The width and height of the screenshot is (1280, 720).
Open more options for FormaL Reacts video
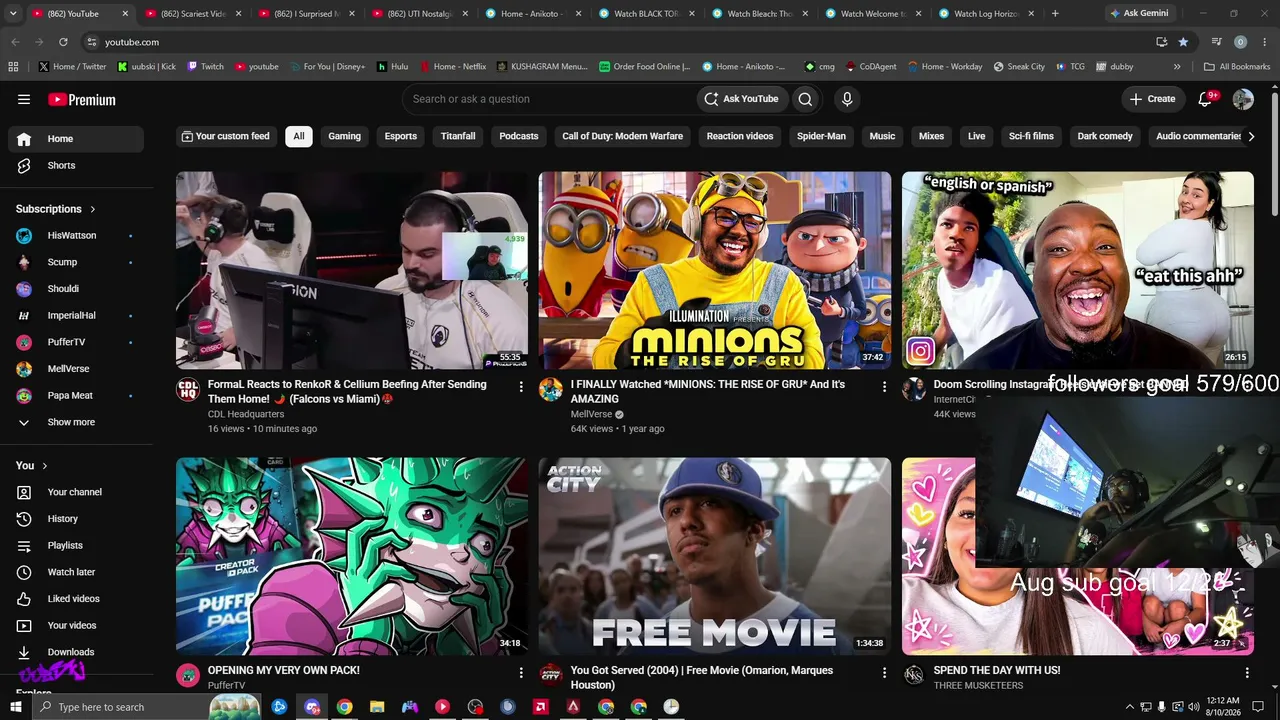[x=521, y=386]
